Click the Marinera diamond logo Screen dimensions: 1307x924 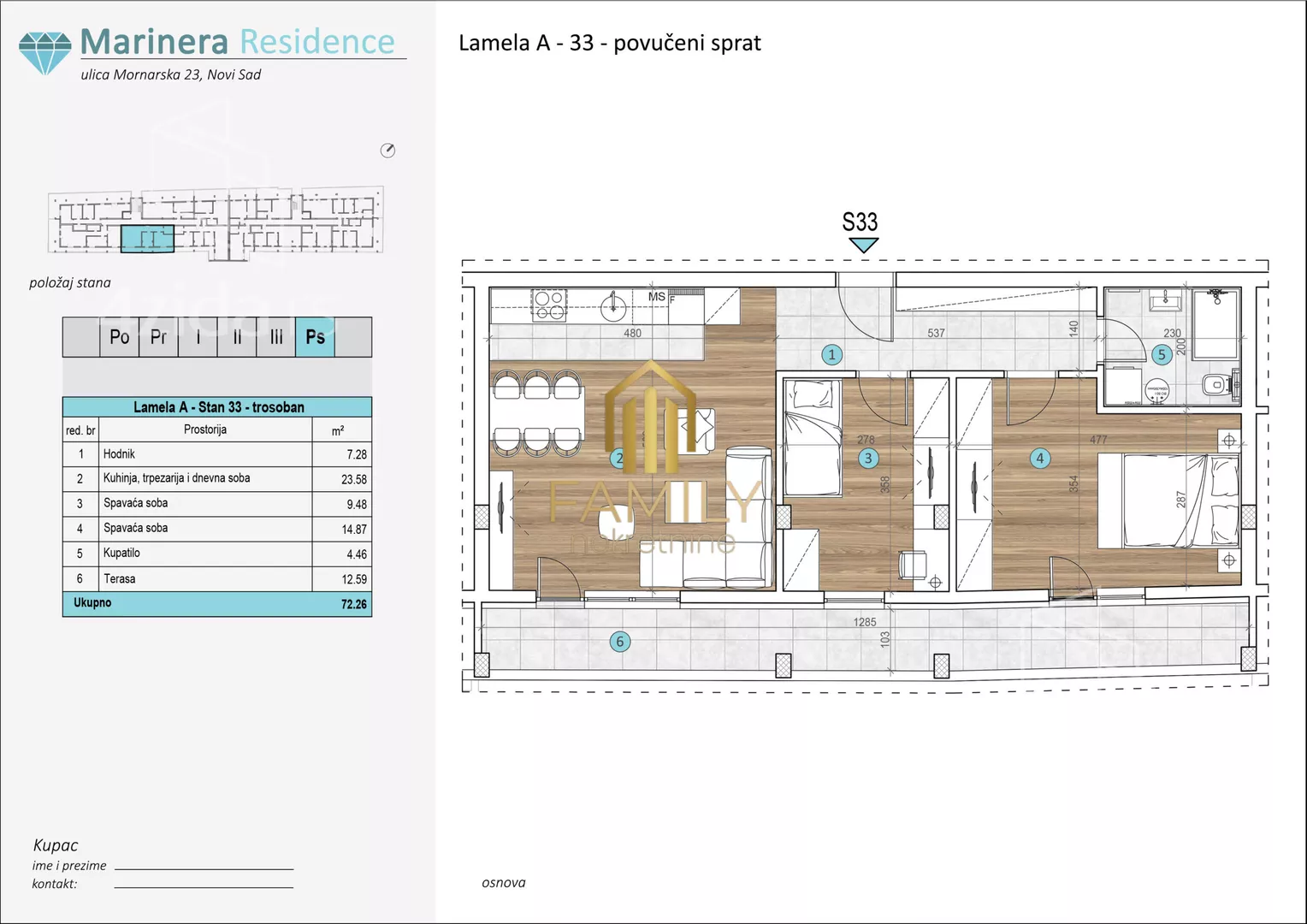click(45, 53)
